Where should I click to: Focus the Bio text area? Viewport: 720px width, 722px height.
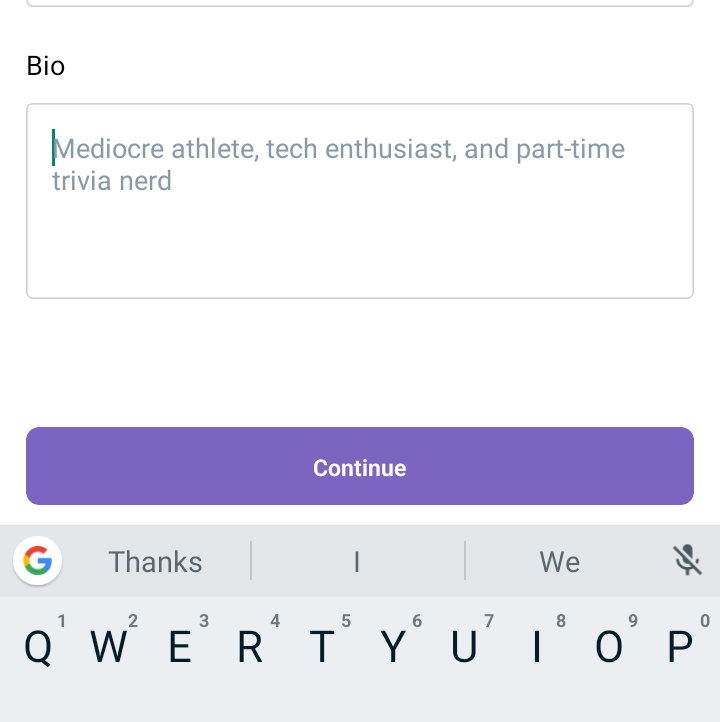click(360, 201)
